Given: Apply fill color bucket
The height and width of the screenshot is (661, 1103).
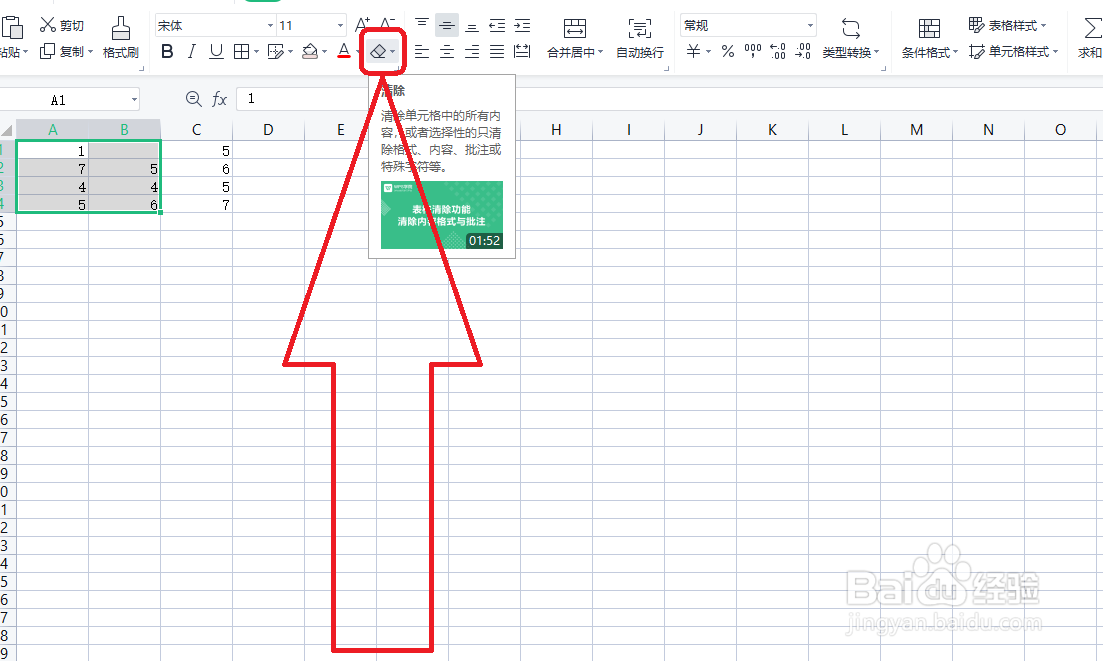Looking at the screenshot, I should pos(310,51).
